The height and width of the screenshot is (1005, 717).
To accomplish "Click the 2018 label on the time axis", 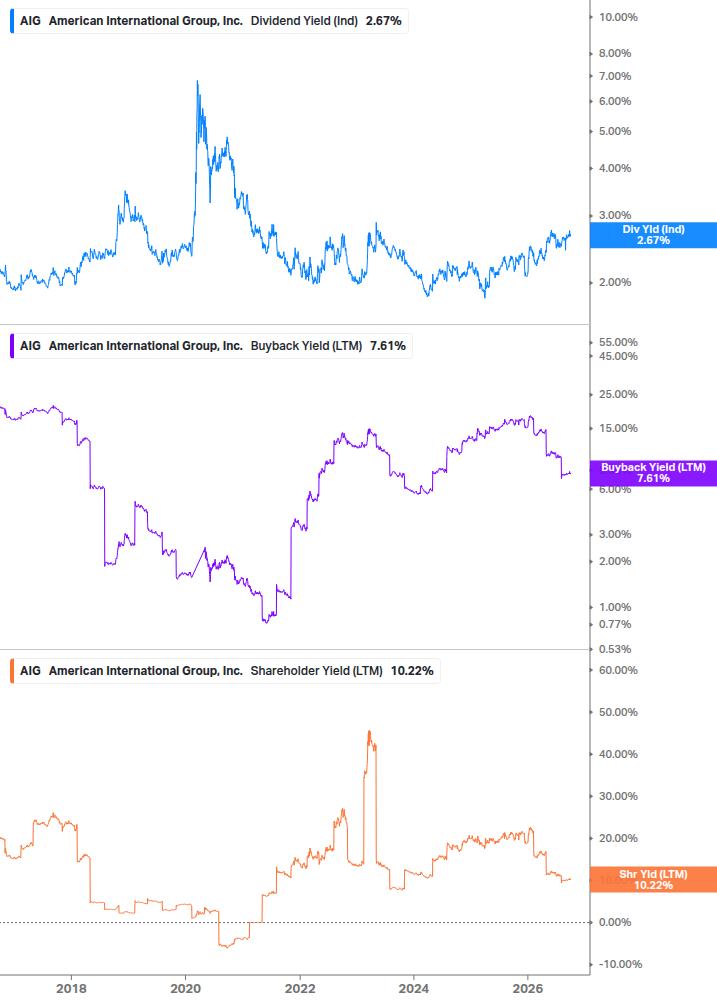I will (71, 989).
